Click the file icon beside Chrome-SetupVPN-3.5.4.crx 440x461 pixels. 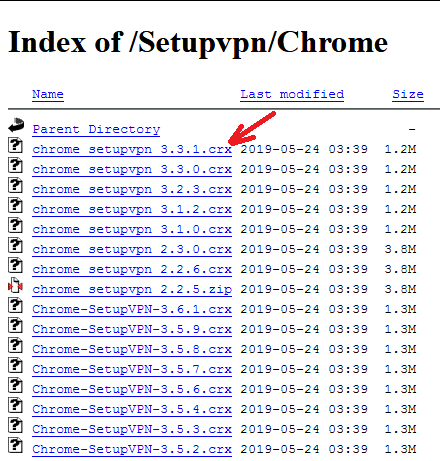click(x=15, y=406)
